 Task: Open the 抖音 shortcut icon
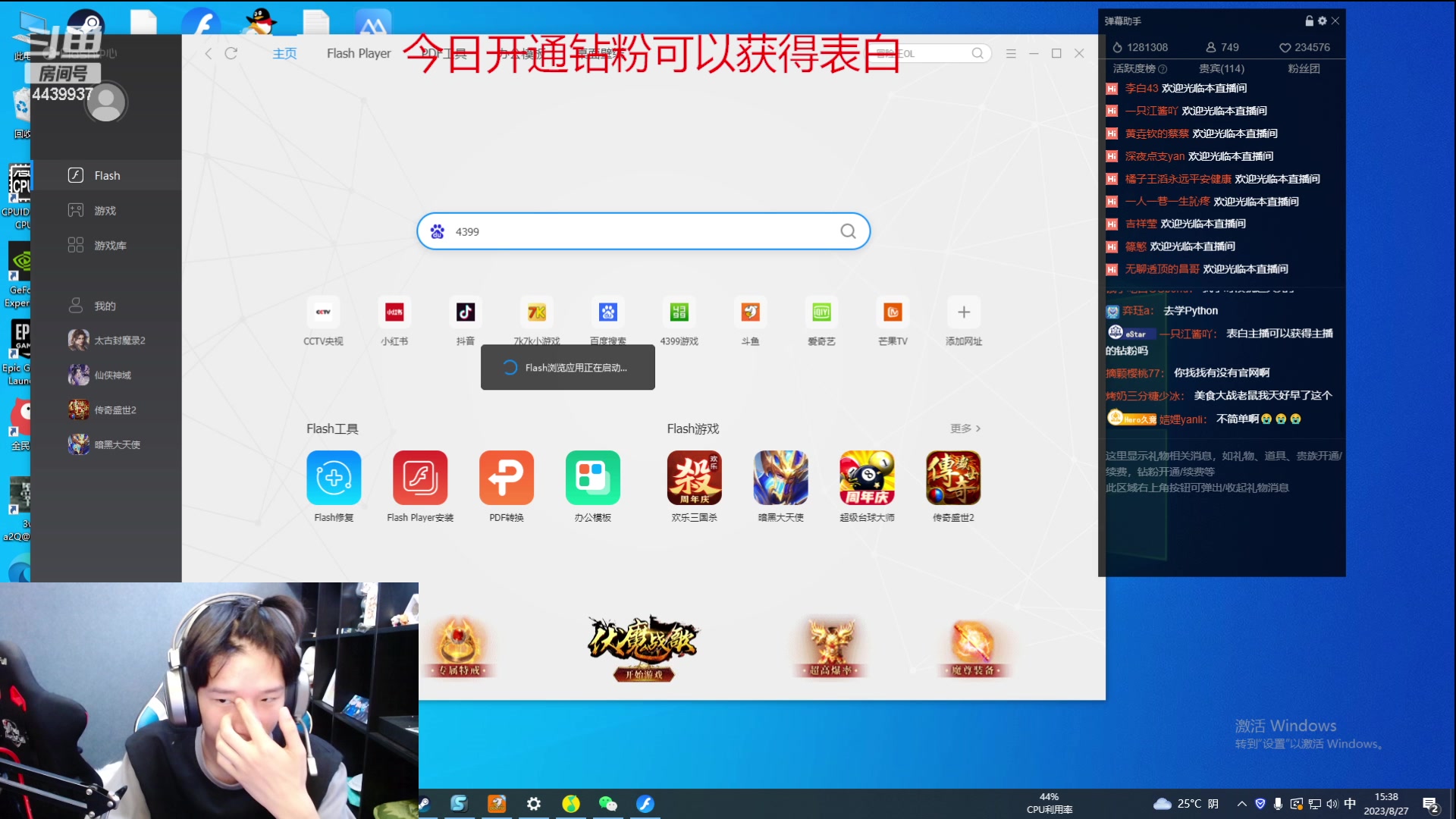point(466,312)
